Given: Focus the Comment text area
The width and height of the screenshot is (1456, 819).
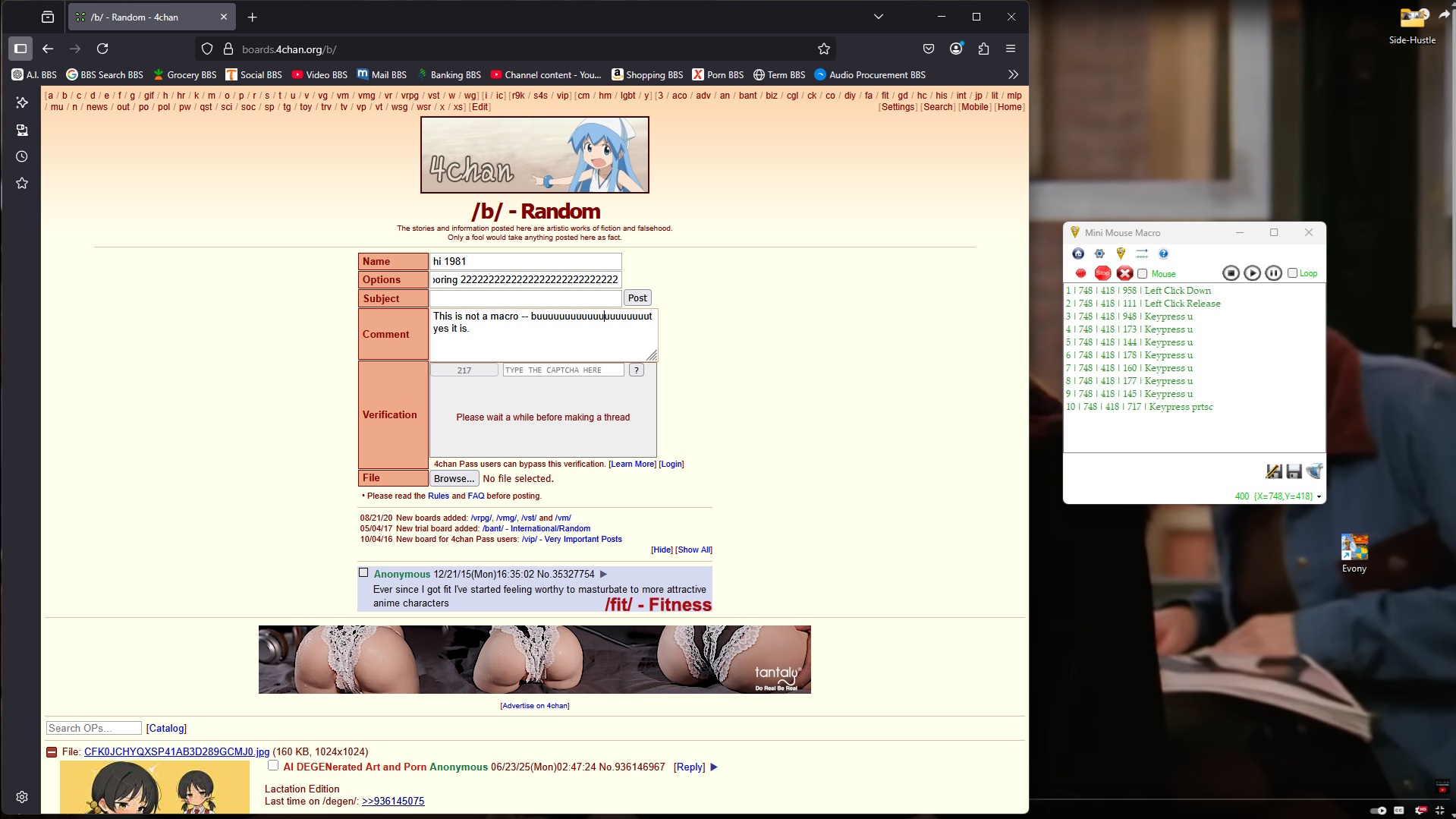Looking at the screenshot, I should tap(543, 335).
